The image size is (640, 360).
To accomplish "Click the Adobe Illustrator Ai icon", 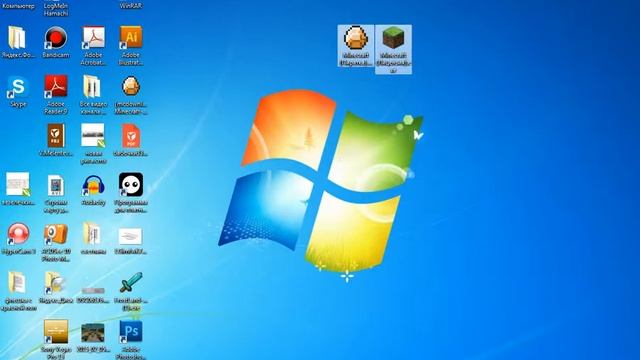I will [x=131, y=38].
